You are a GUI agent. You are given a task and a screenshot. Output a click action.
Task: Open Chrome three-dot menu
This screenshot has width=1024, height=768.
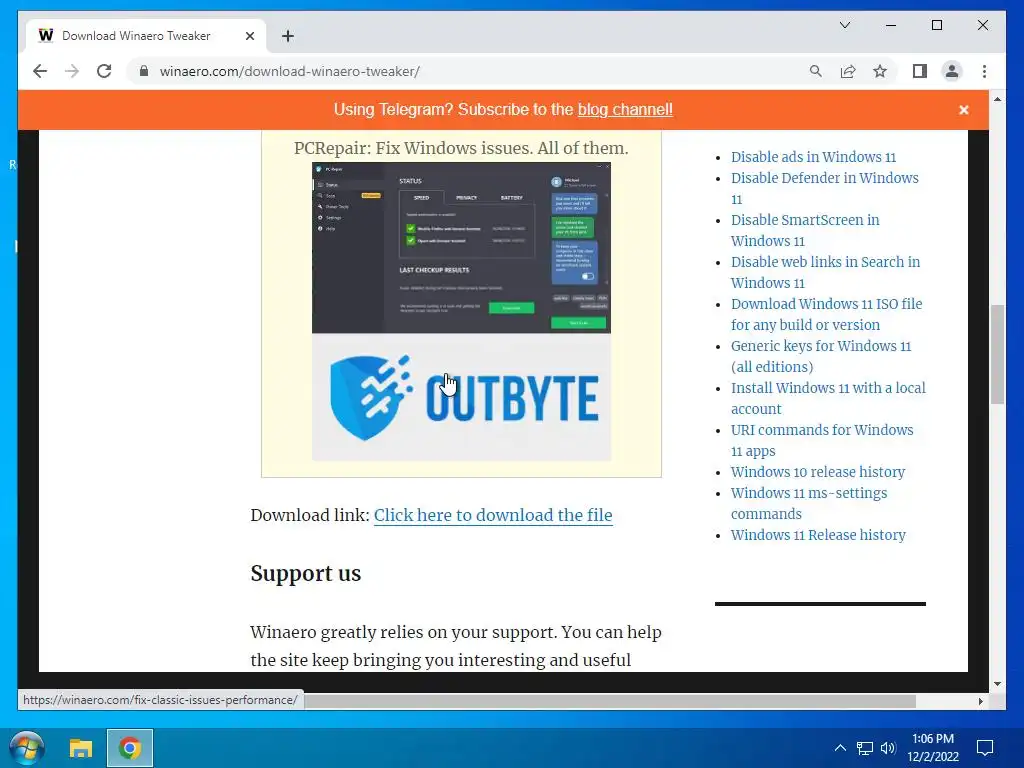pos(984,71)
